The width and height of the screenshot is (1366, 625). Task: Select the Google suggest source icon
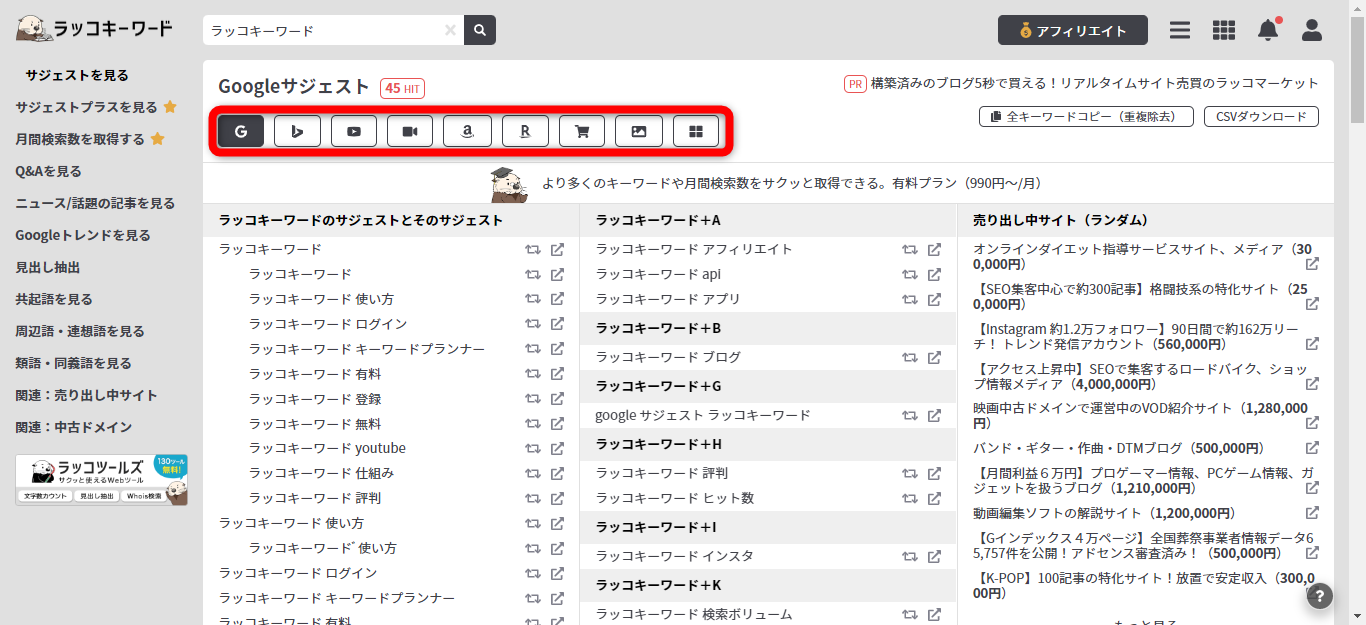click(x=241, y=131)
